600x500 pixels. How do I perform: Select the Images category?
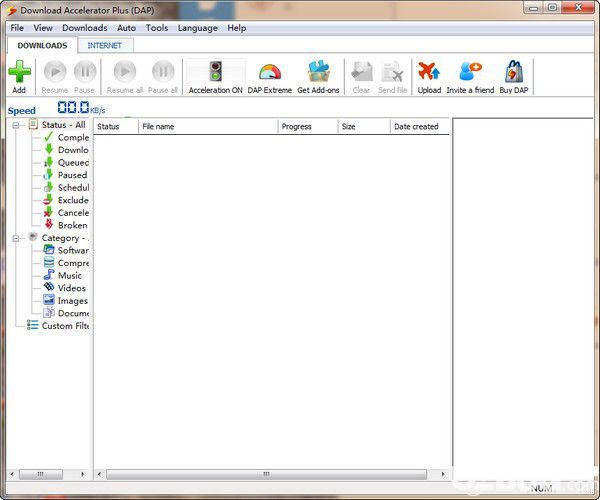tap(73, 301)
